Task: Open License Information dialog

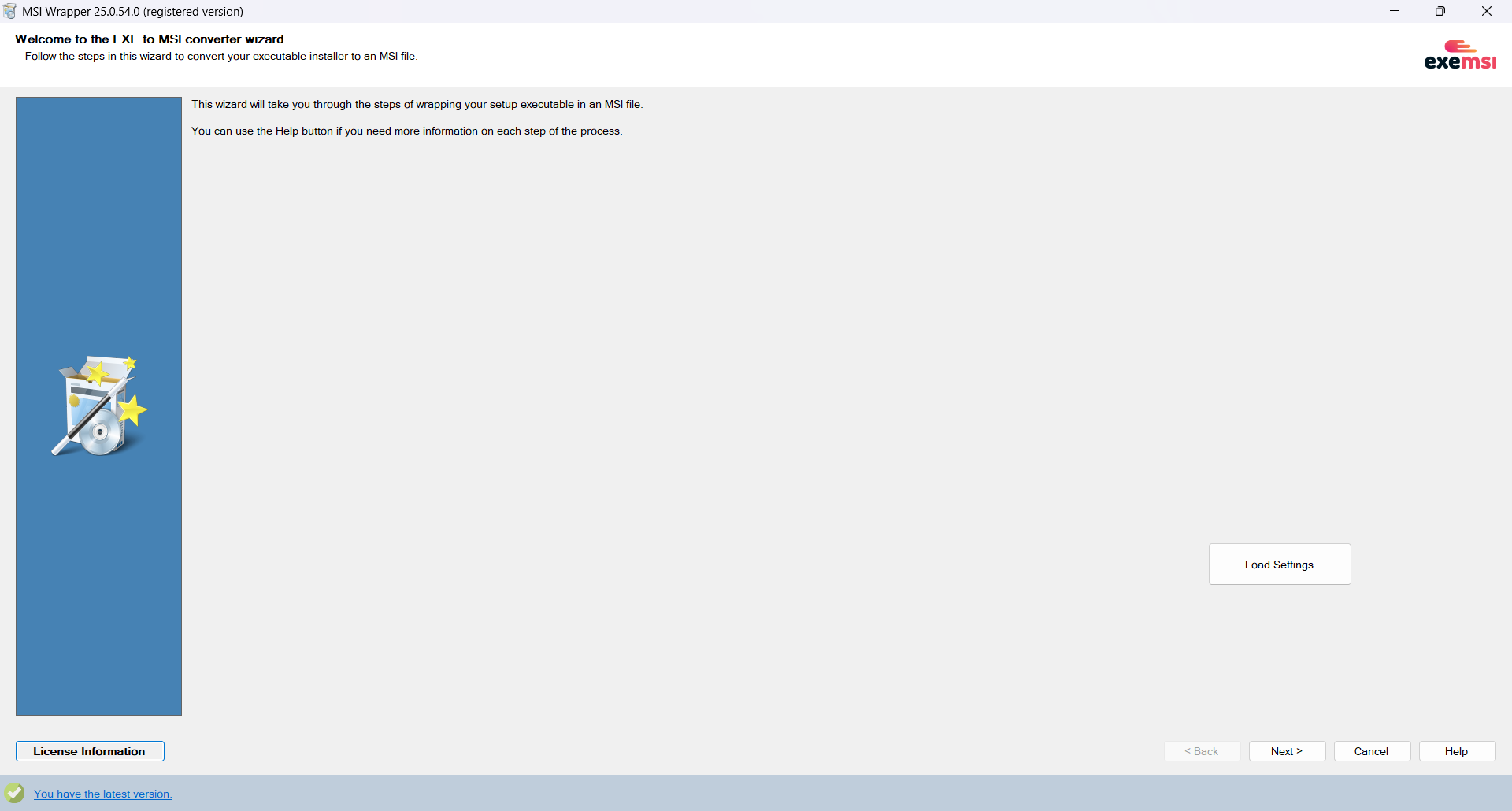Action: point(90,751)
